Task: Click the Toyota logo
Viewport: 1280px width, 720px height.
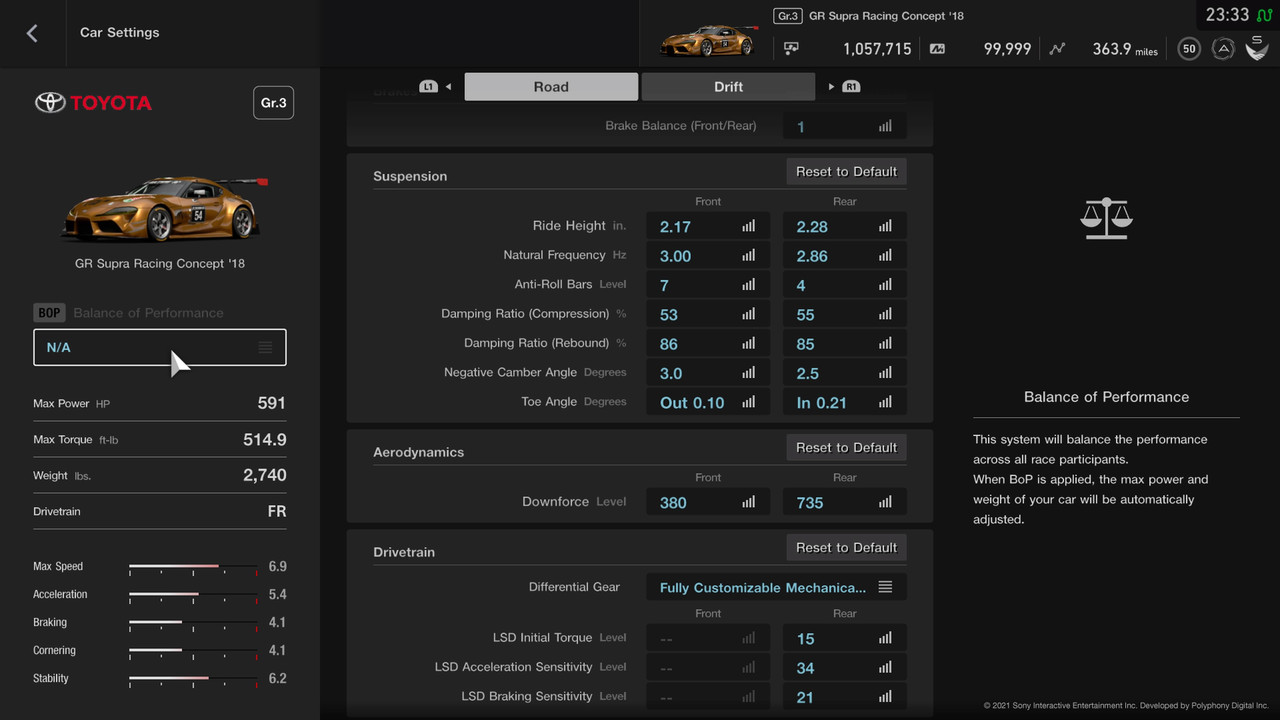Action: pos(94,102)
